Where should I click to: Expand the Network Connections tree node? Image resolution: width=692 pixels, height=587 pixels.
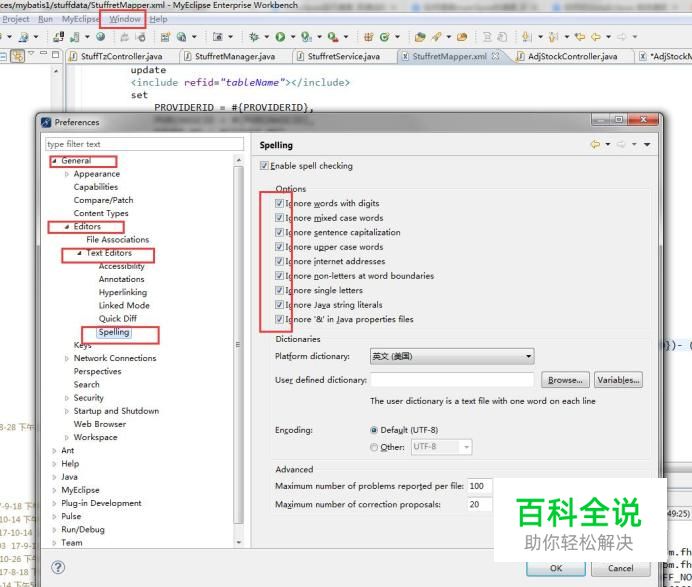67,358
